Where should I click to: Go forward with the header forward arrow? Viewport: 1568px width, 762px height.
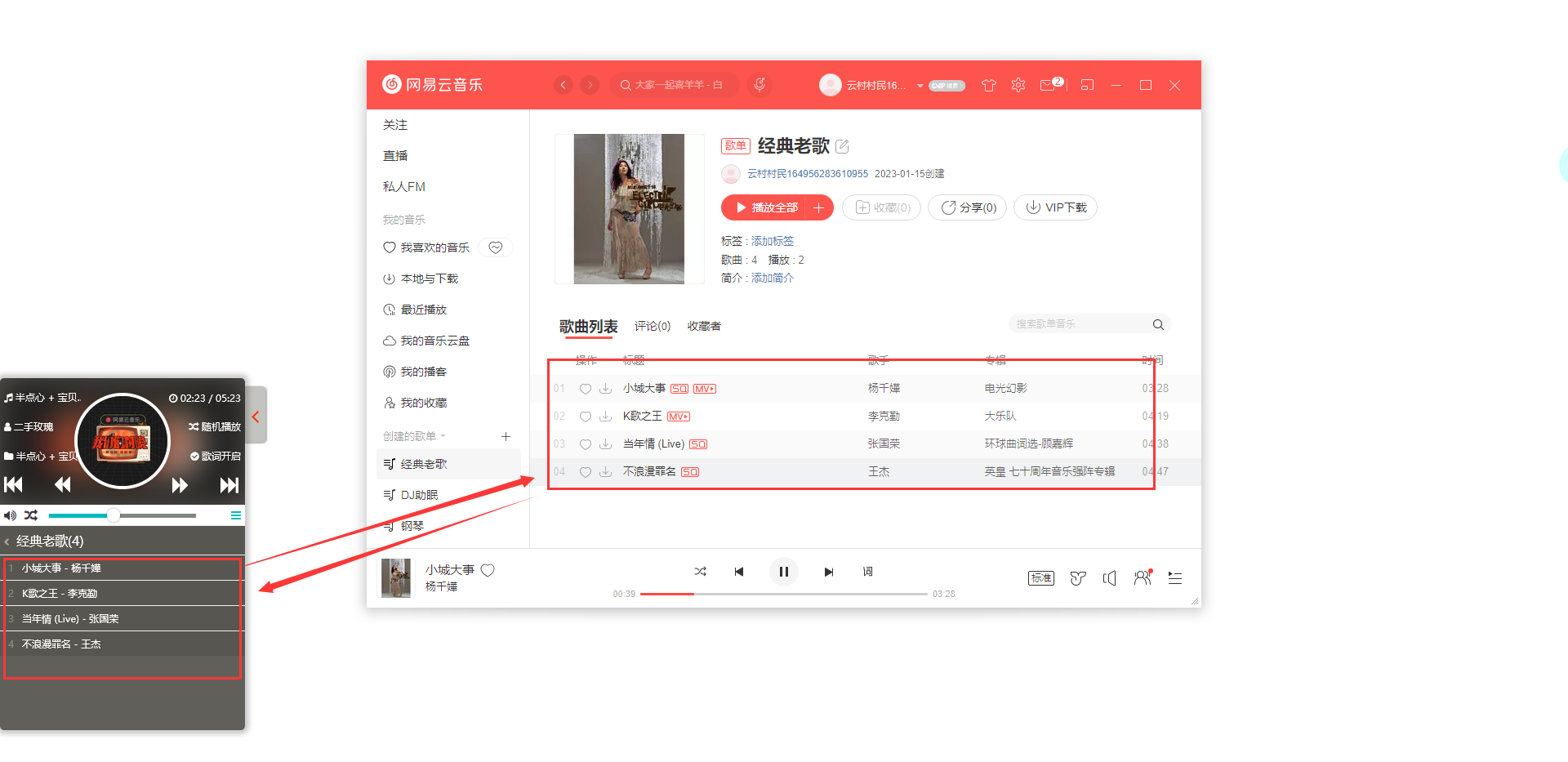tap(590, 85)
